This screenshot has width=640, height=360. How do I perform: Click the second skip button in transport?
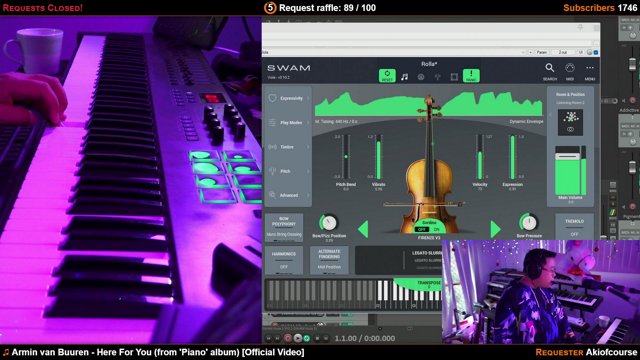pyautogui.click(x=277, y=338)
